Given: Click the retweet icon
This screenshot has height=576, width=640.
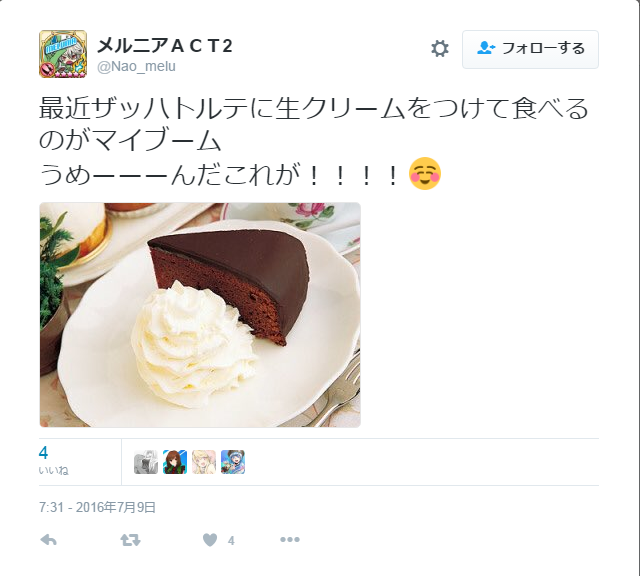Looking at the screenshot, I should [x=131, y=540].
